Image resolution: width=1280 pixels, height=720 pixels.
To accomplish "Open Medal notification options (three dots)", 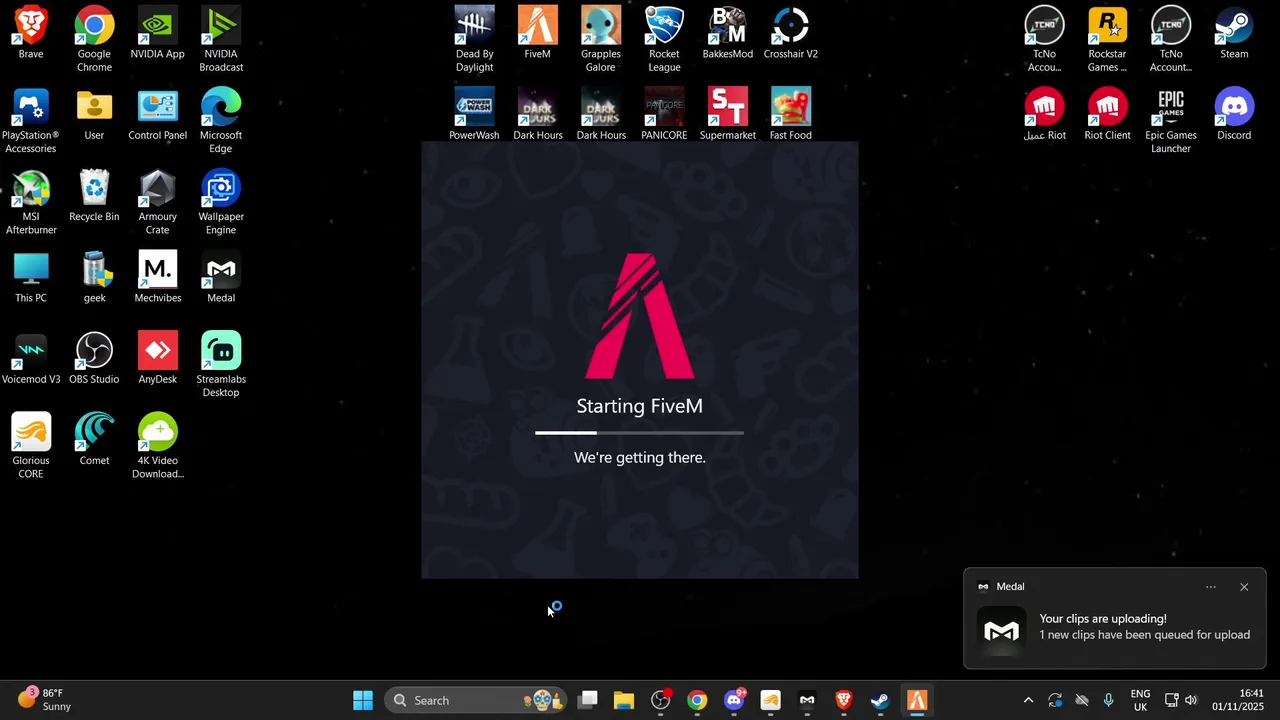I will click(x=1211, y=587).
